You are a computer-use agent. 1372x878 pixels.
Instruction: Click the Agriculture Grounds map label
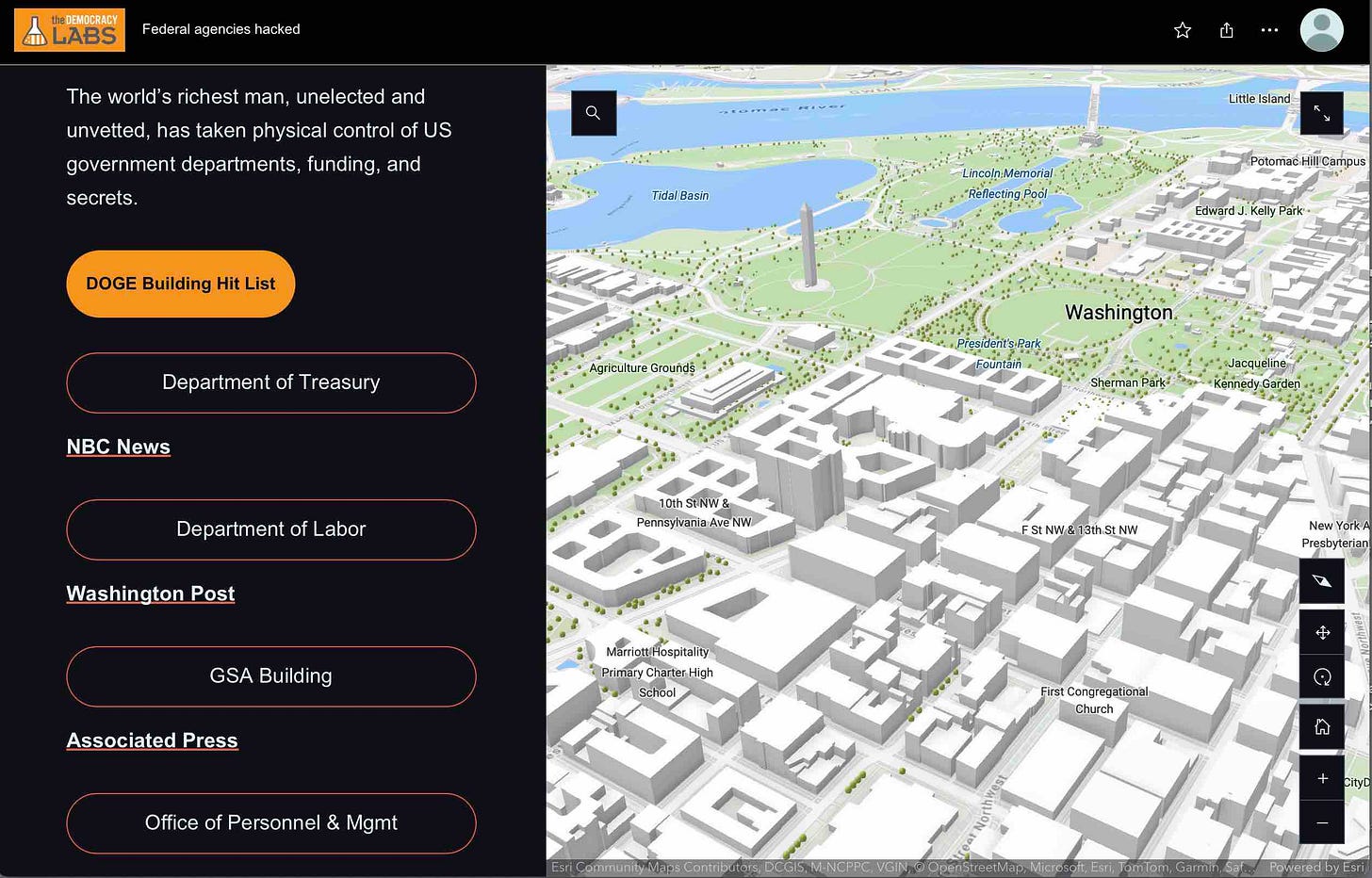pos(643,368)
